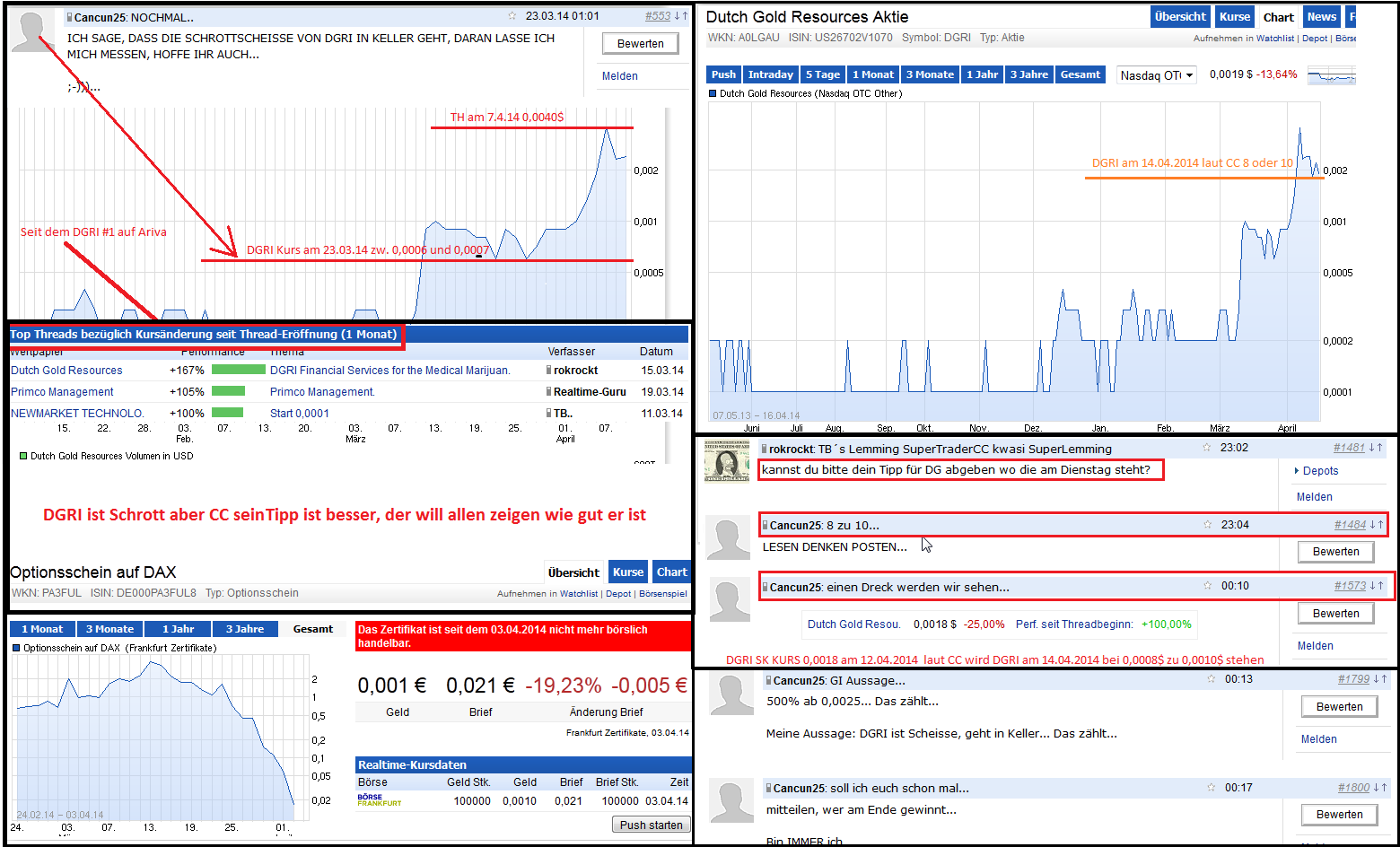Click Bewerten on post #1573
Screen dimensions: 1400x847
click(1336, 614)
